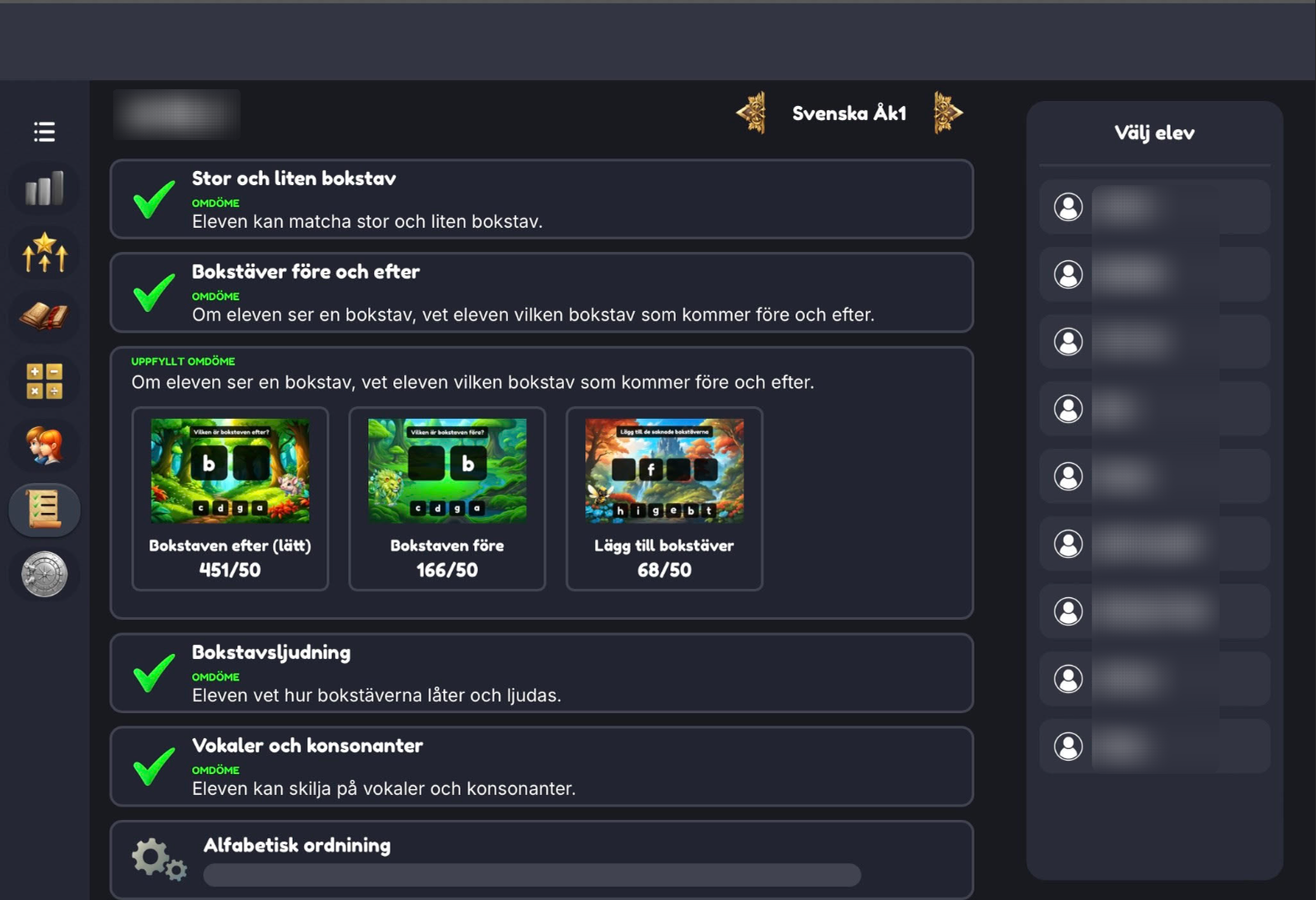Open the Bokstaven efter (lätt) game thumbnail
The image size is (1316, 900).
[230, 472]
